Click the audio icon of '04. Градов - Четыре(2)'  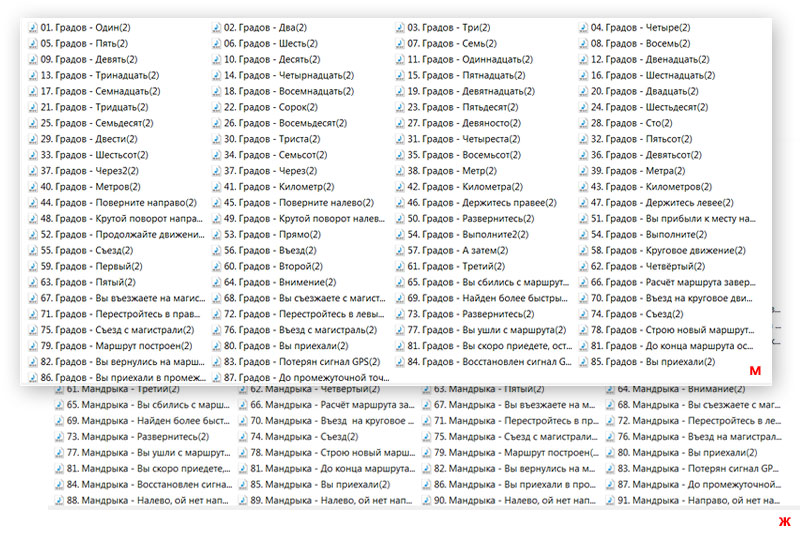point(583,28)
